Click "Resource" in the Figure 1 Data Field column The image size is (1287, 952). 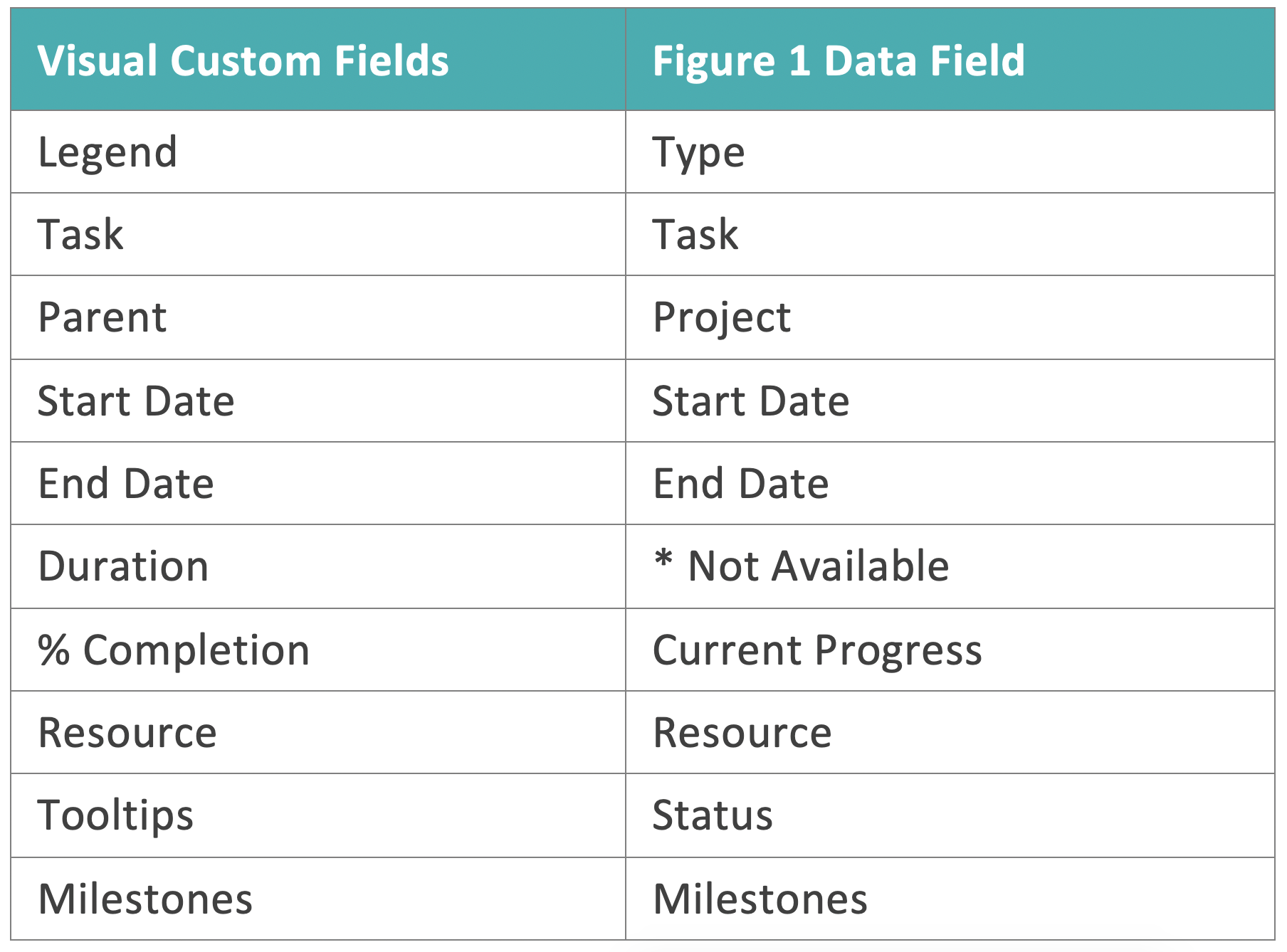742,733
